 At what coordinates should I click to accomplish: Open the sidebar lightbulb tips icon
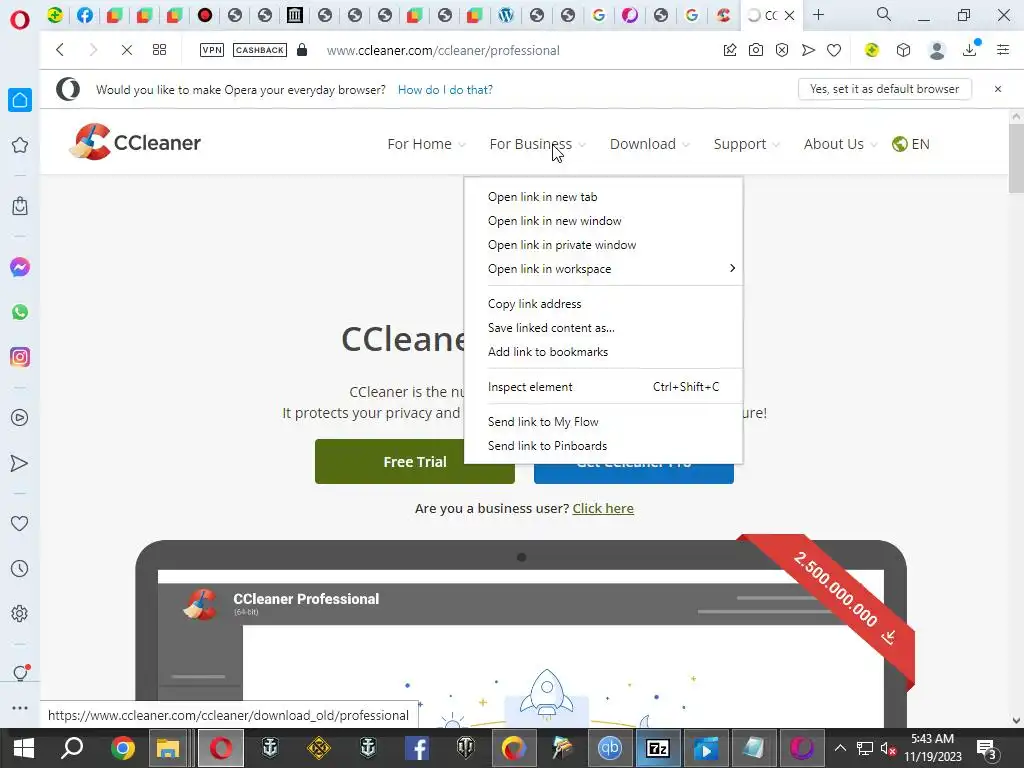(20, 673)
